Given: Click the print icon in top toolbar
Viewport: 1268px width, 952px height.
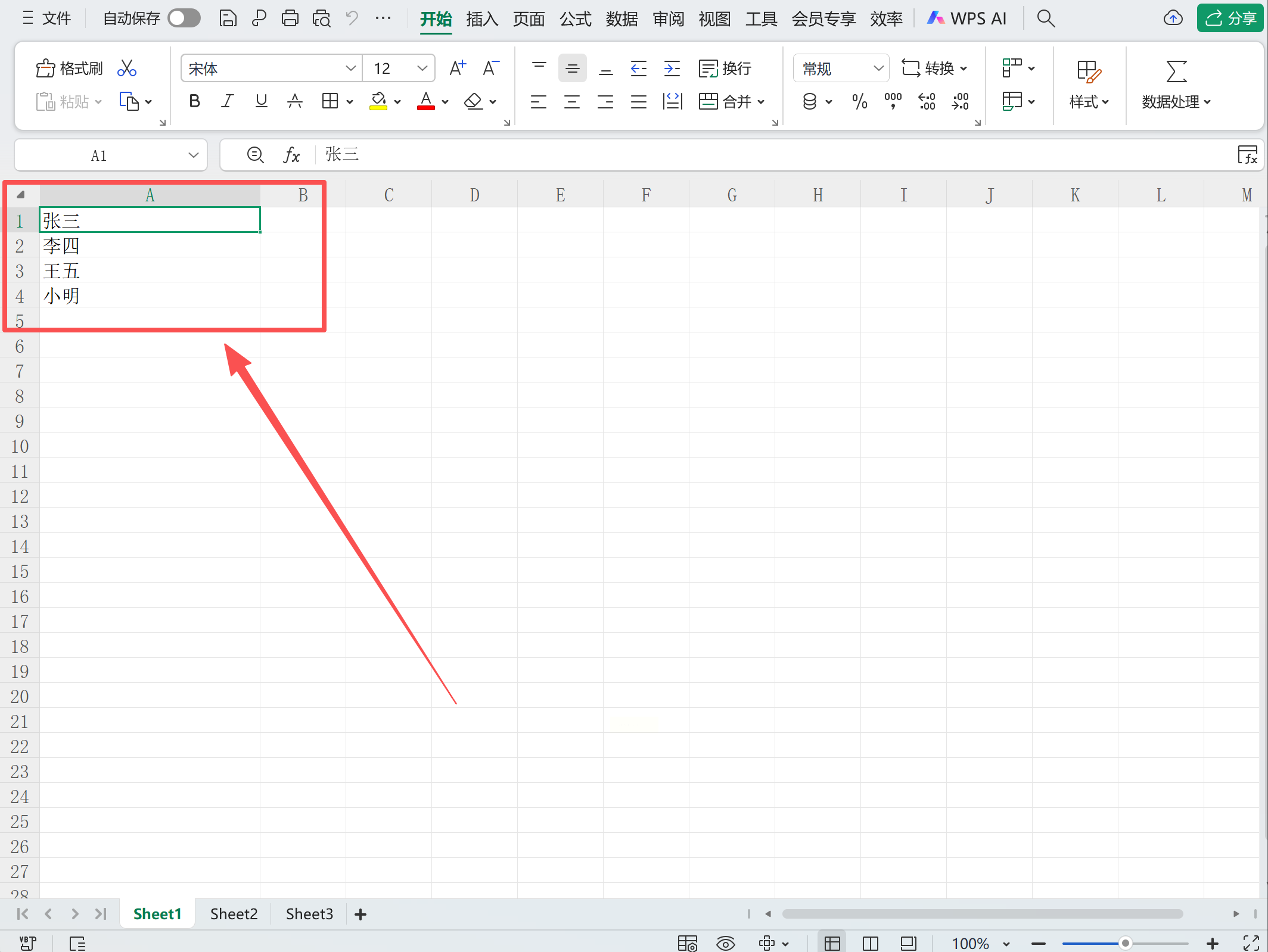Looking at the screenshot, I should [290, 18].
